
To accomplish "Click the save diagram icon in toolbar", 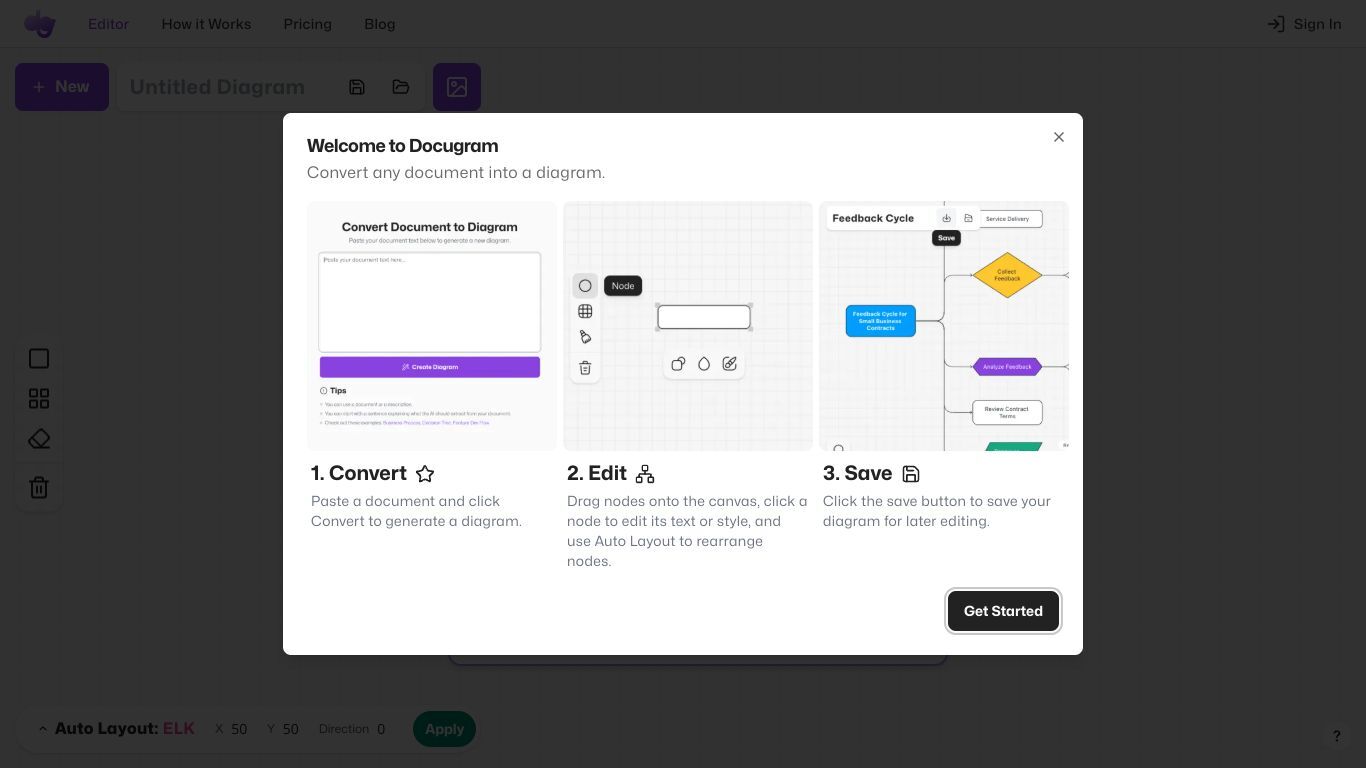I will point(357,87).
